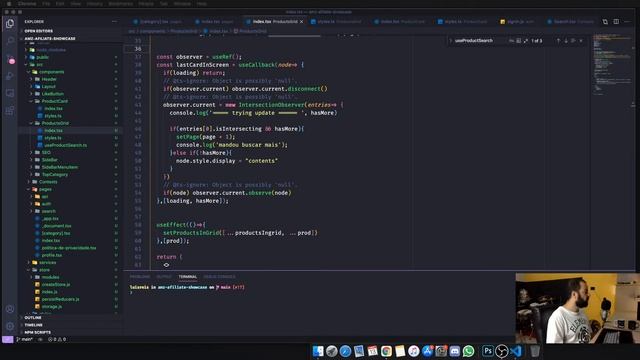Toggle regex in find widget

[x=526, y=41]
